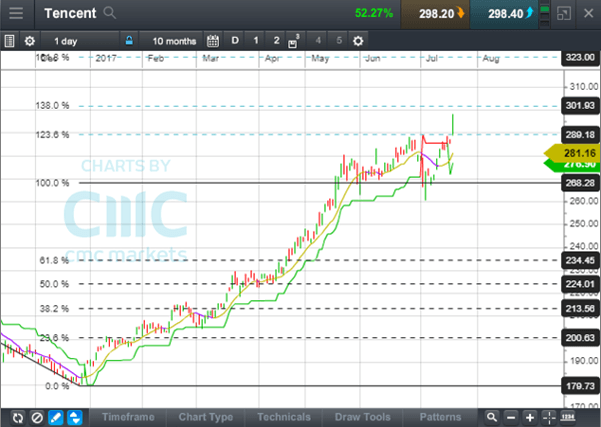Select the 200.63 price label
Image resolution: width=601 pixels, height=427 pixels.
tap(580, 338)
